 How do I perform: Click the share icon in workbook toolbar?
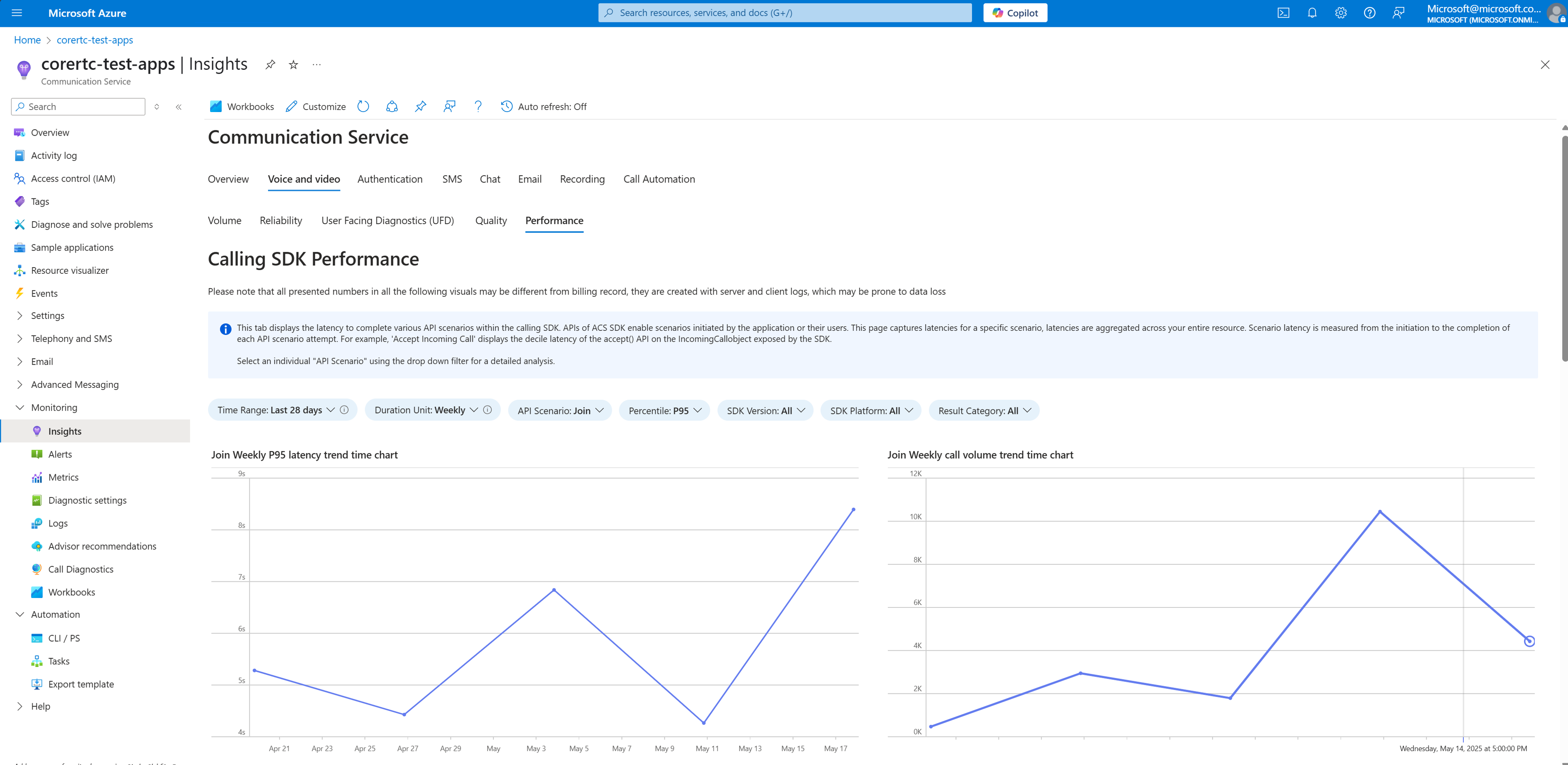pyautogui.click(x=392, y=107)
